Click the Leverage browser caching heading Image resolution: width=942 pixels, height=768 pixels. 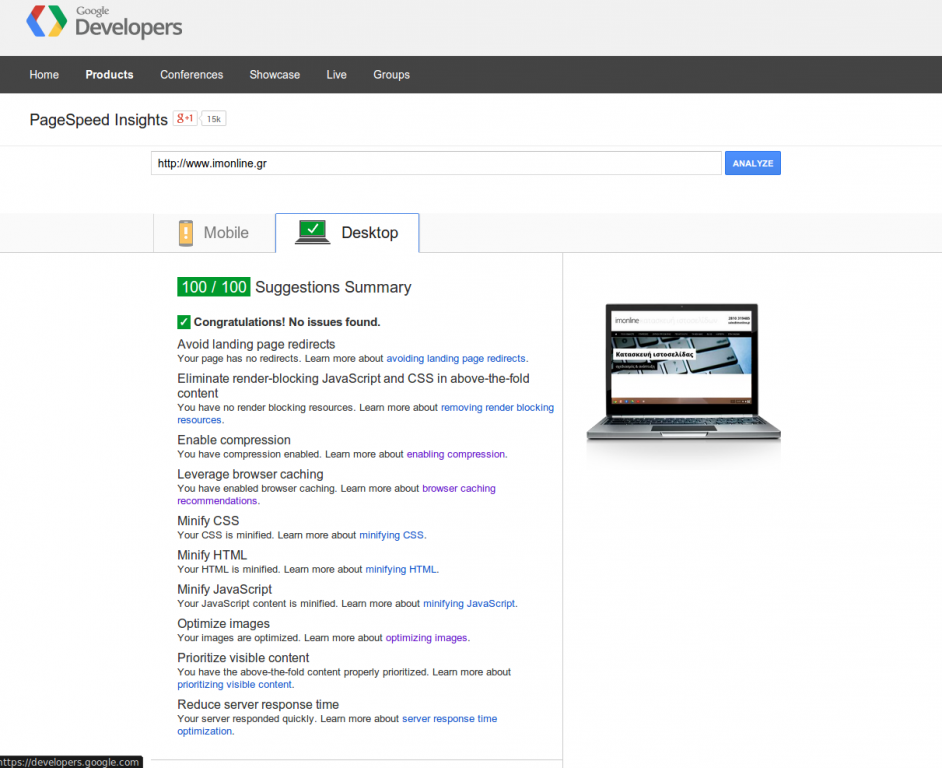(250, 474)
